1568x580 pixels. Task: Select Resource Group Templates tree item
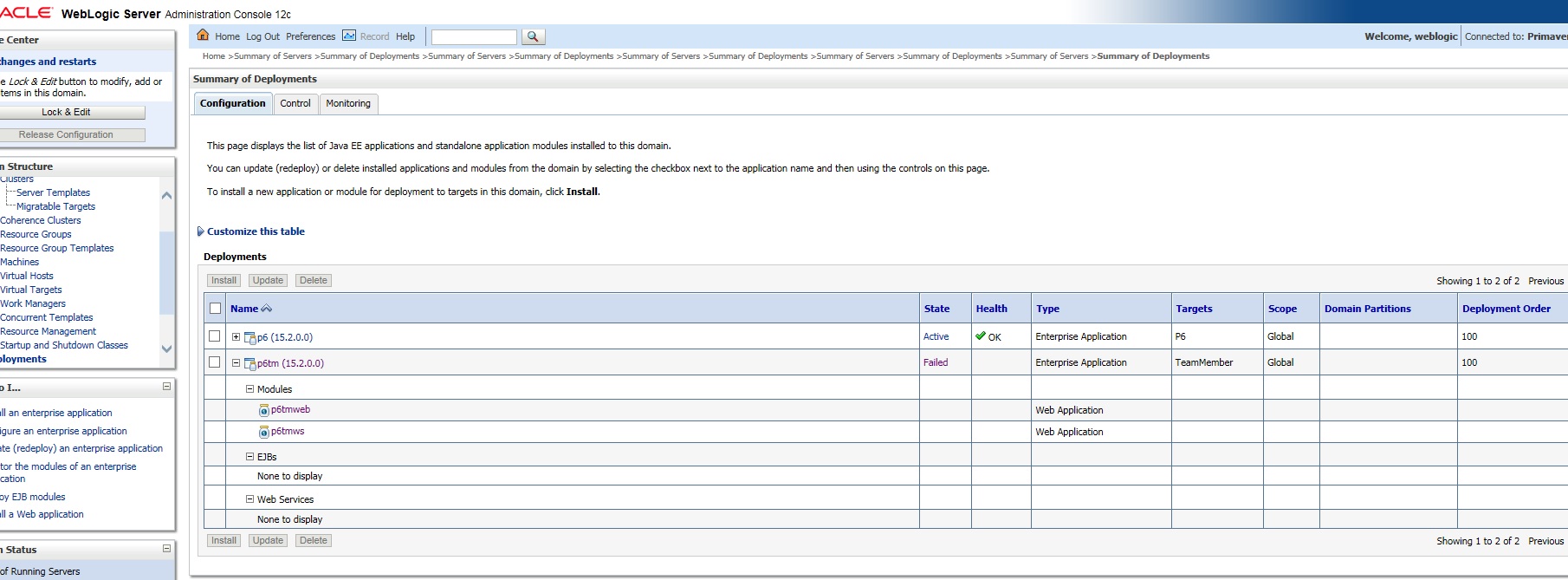click(x=57, y=248)
